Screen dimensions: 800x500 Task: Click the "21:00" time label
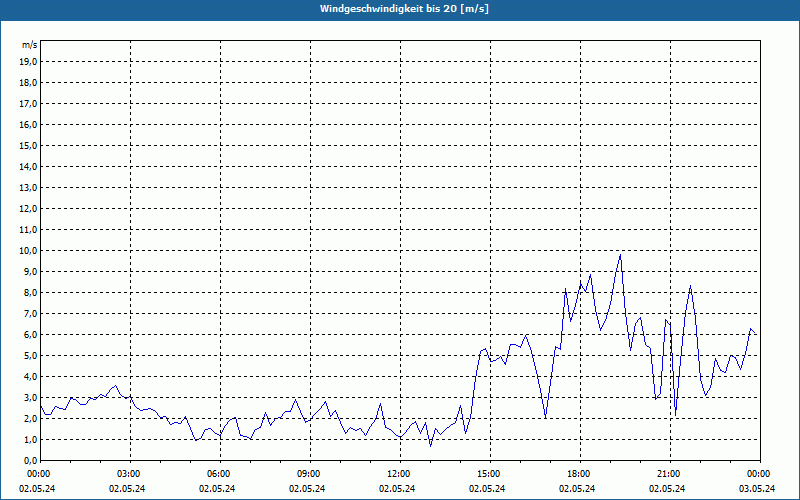click(668, 474)
